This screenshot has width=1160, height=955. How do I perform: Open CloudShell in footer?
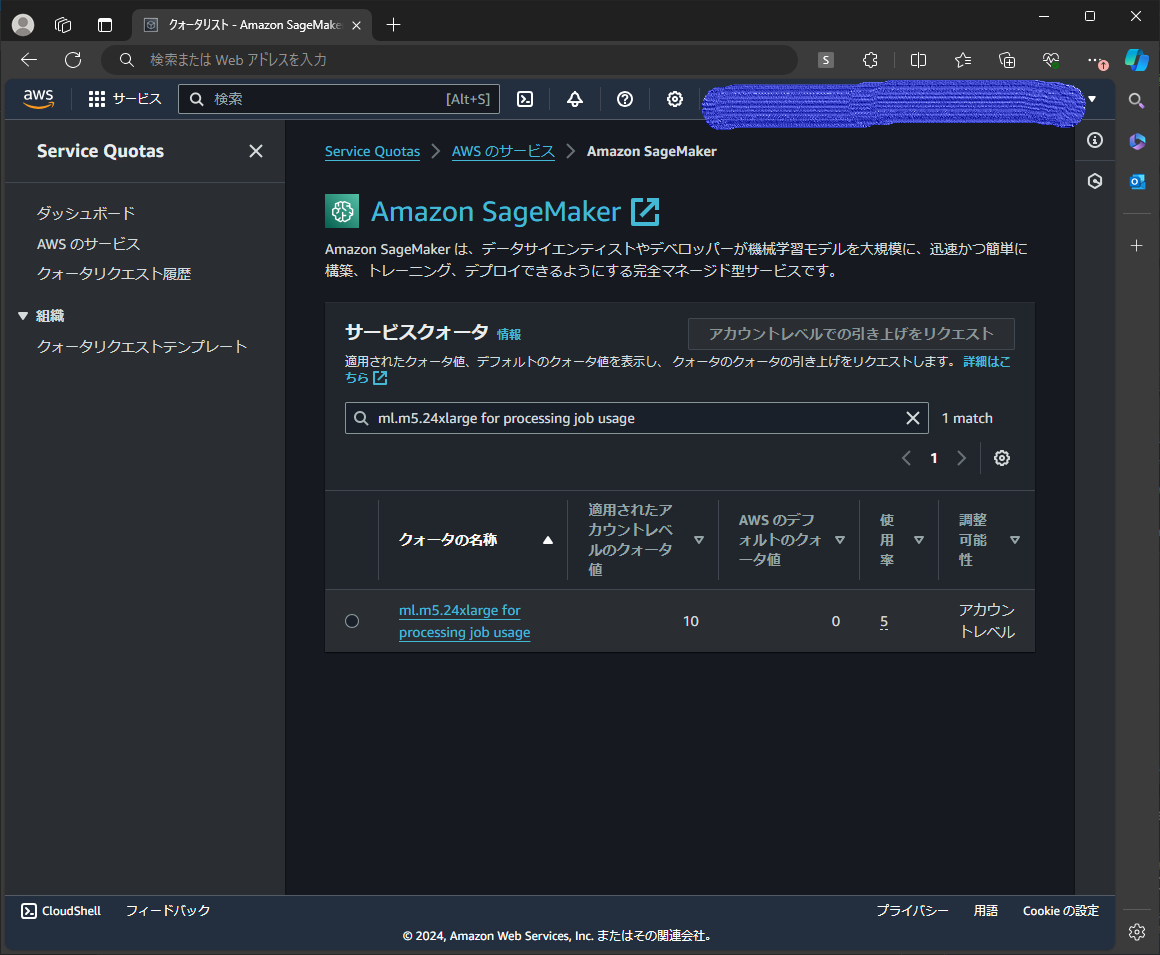[61, 911]
